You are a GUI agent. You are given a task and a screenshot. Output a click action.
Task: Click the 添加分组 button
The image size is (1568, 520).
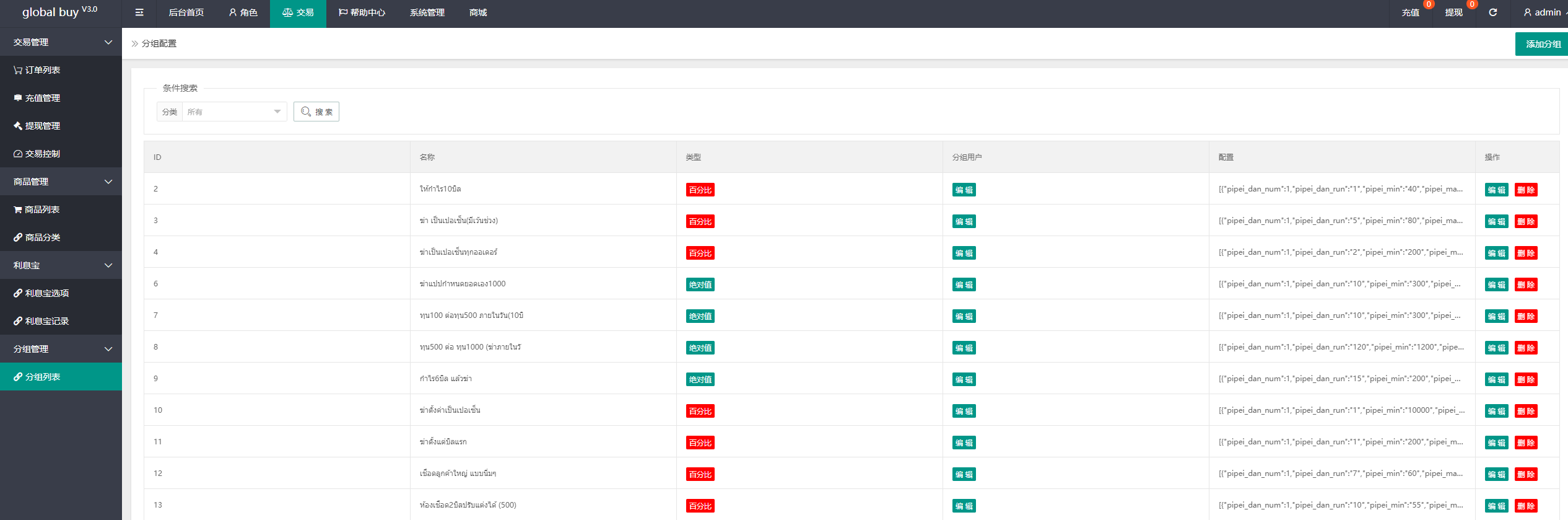coord(1543,44)
